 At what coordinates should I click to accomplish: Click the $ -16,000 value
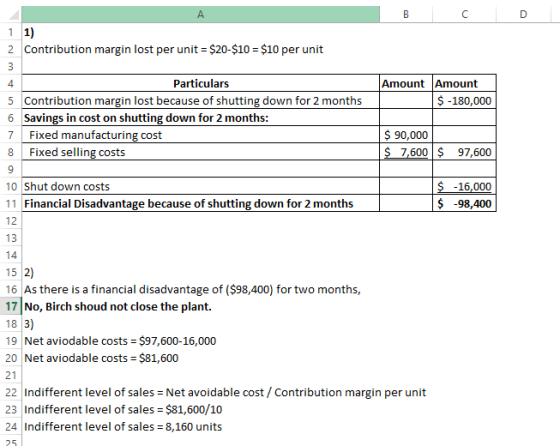464,186
